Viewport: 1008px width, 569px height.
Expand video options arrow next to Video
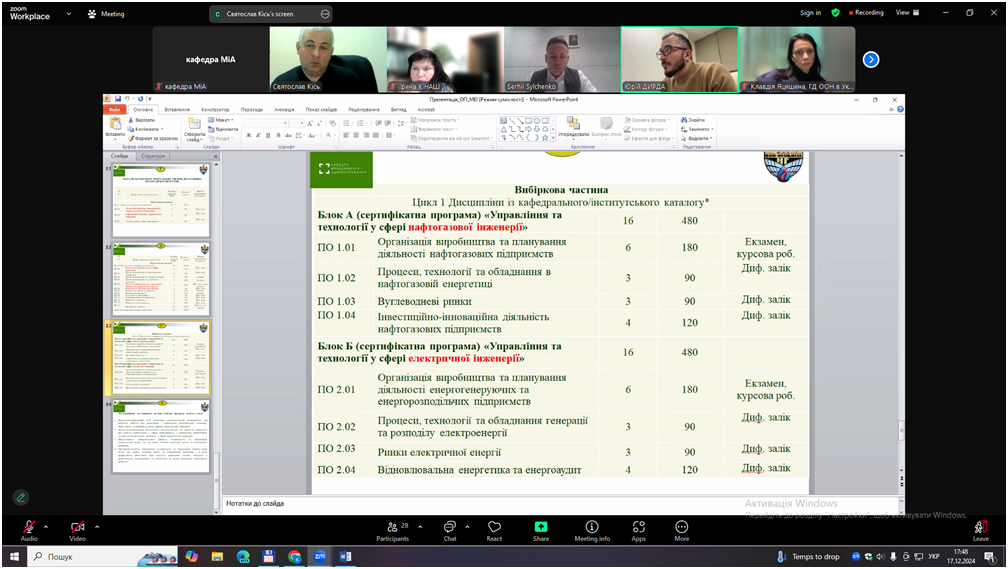coord(97,527)
